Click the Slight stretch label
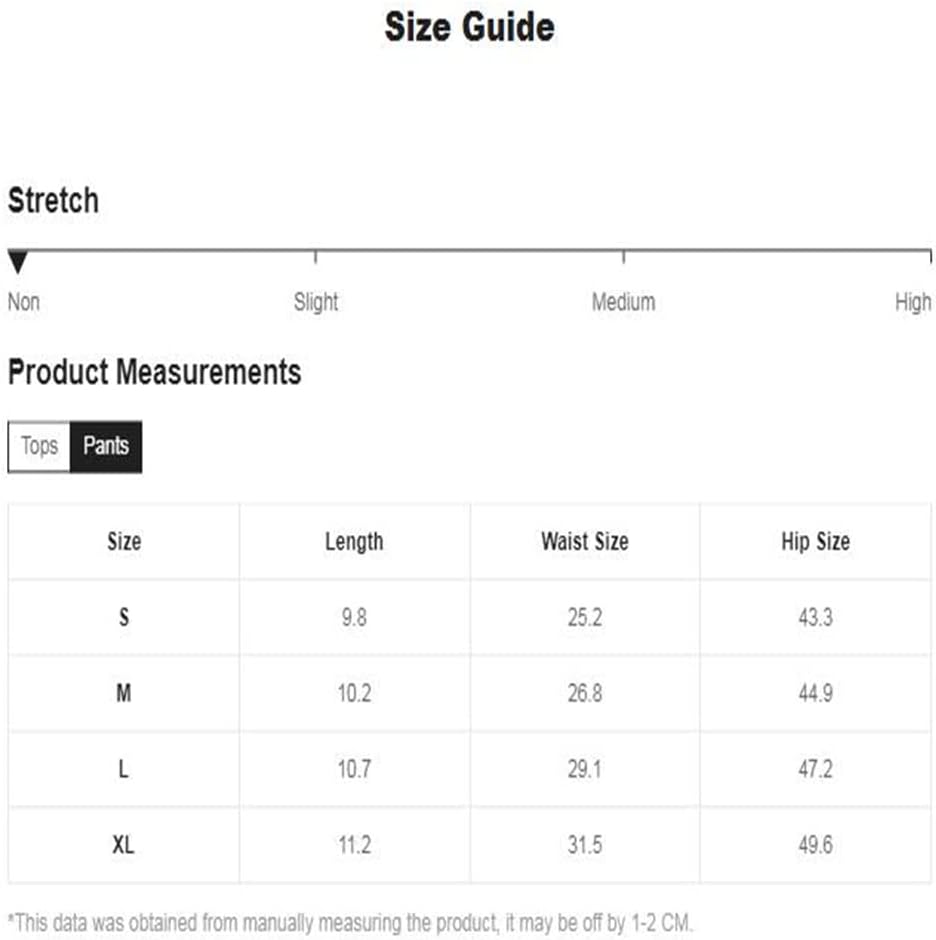Image resolution: width=936 pixels, height=940 pixels. click(315, 302)
